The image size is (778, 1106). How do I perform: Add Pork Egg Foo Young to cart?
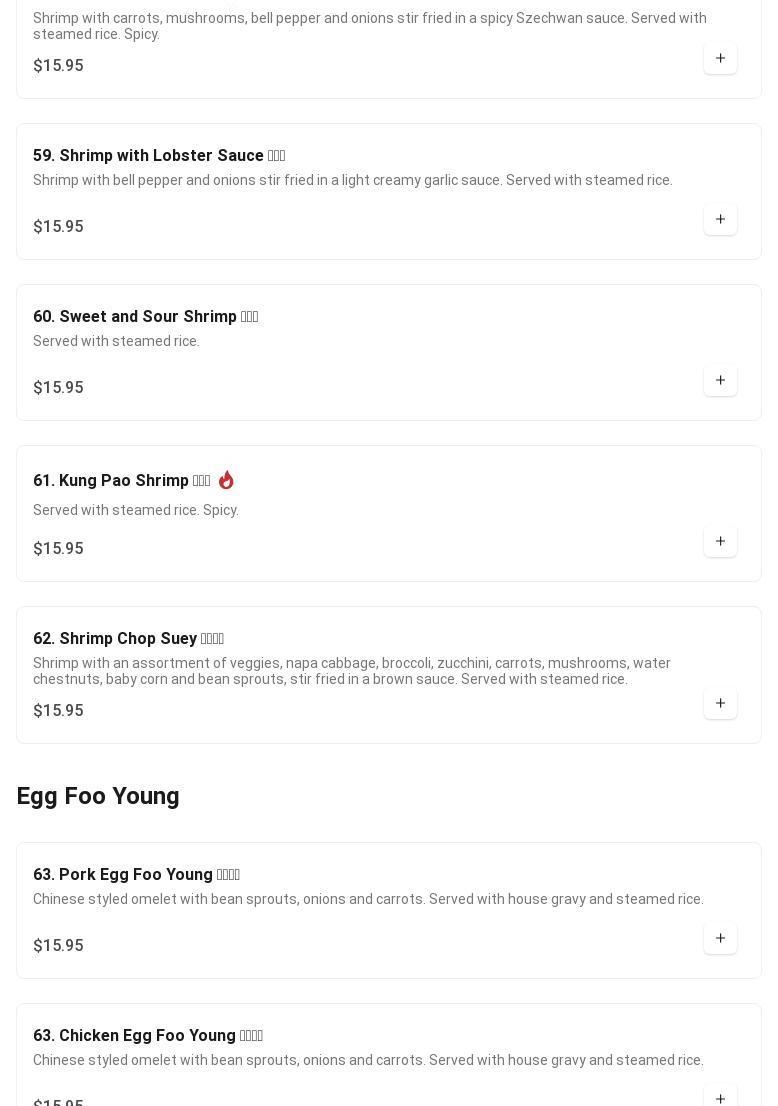coord(720,937)
